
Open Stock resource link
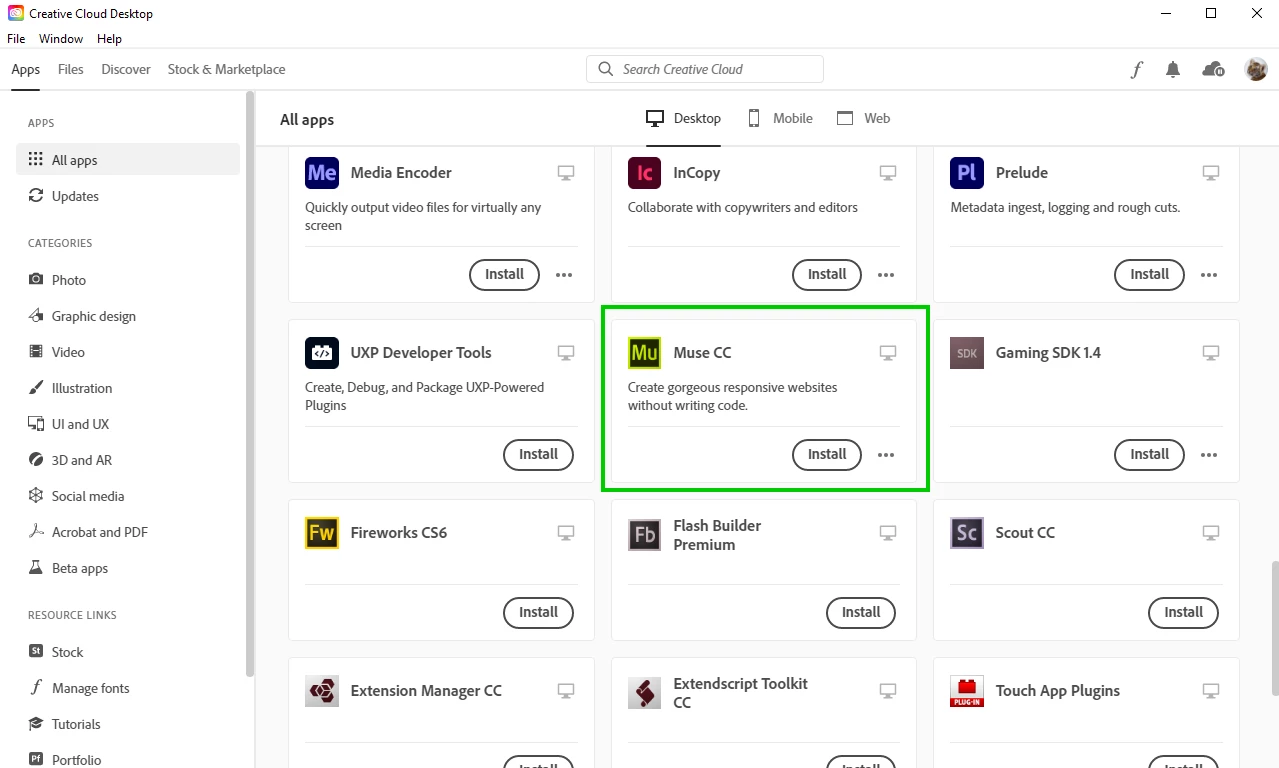[128, 652]
